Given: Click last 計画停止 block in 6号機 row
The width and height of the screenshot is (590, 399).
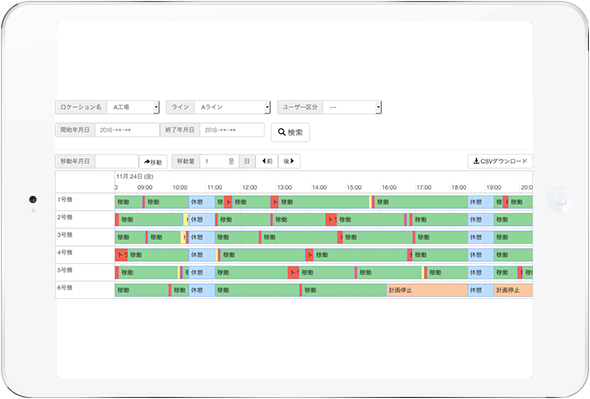Looking at the screenshot, I should (513, 290).
